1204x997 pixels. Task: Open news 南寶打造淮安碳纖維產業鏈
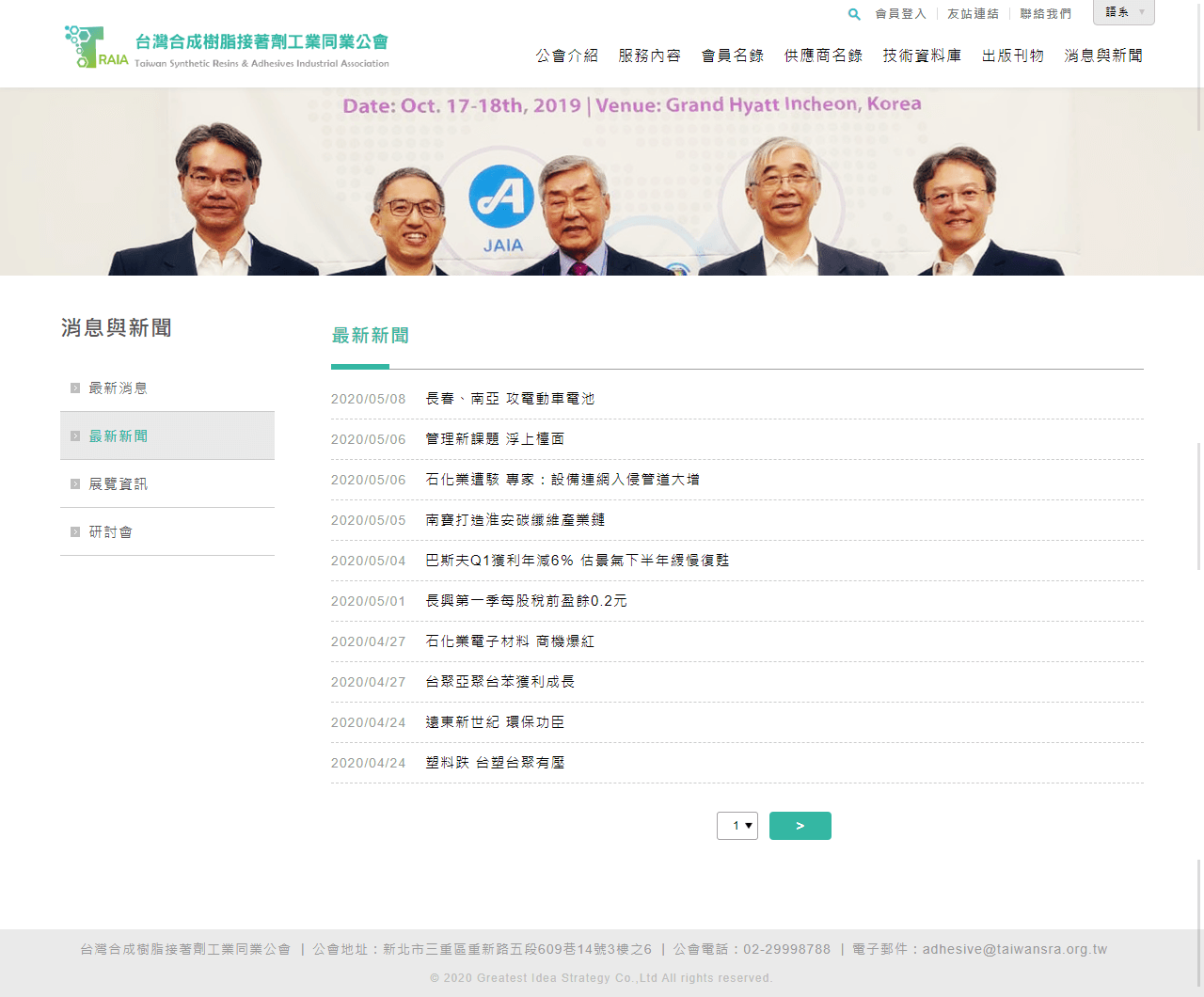click(x=515, y=520)
